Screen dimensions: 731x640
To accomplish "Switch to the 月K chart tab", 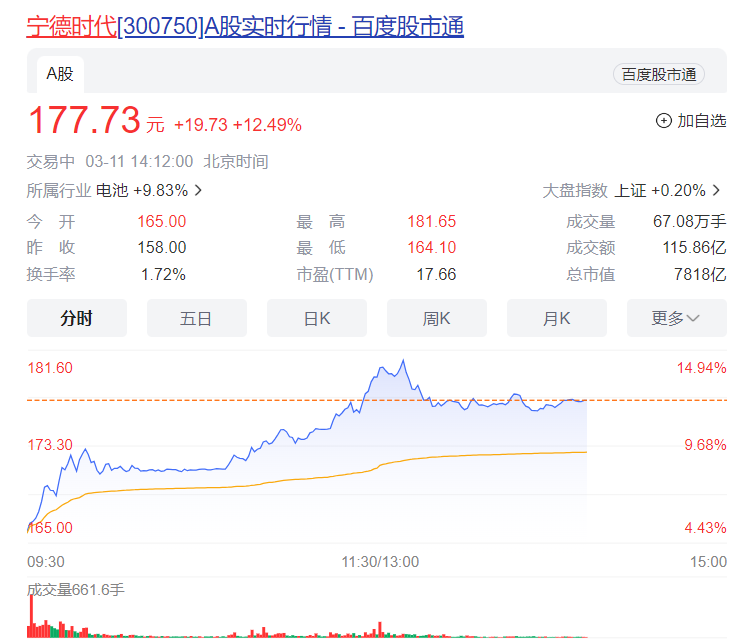I will click(x=557, y=318).
